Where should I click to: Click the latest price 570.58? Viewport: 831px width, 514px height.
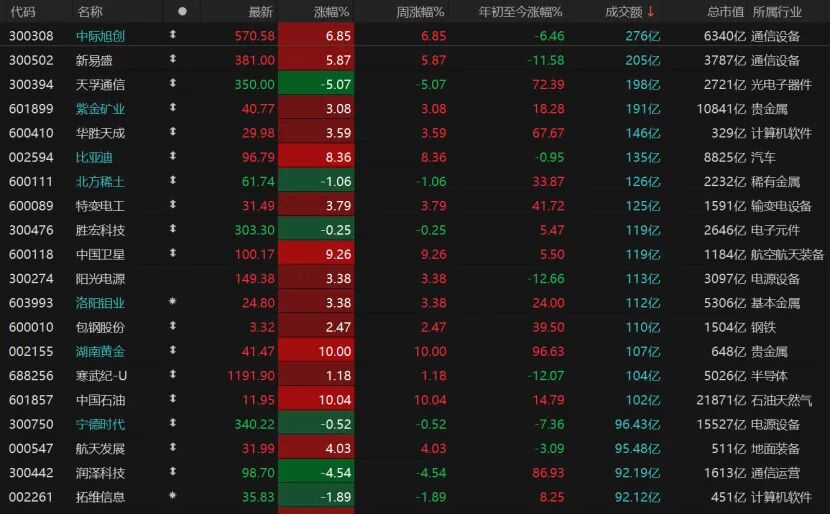point(255,36)
